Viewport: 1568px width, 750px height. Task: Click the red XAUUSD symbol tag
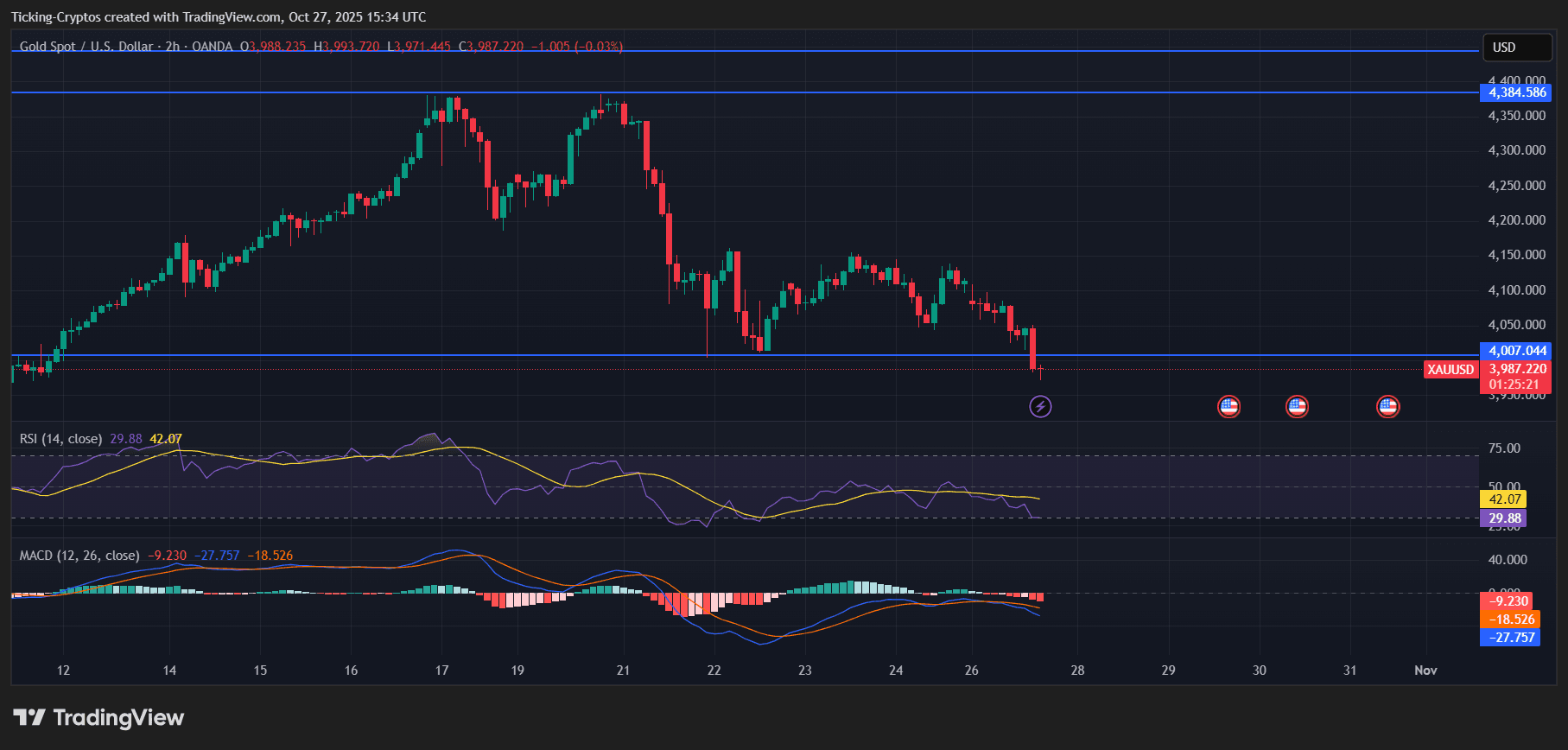(x=1451, y=370)
